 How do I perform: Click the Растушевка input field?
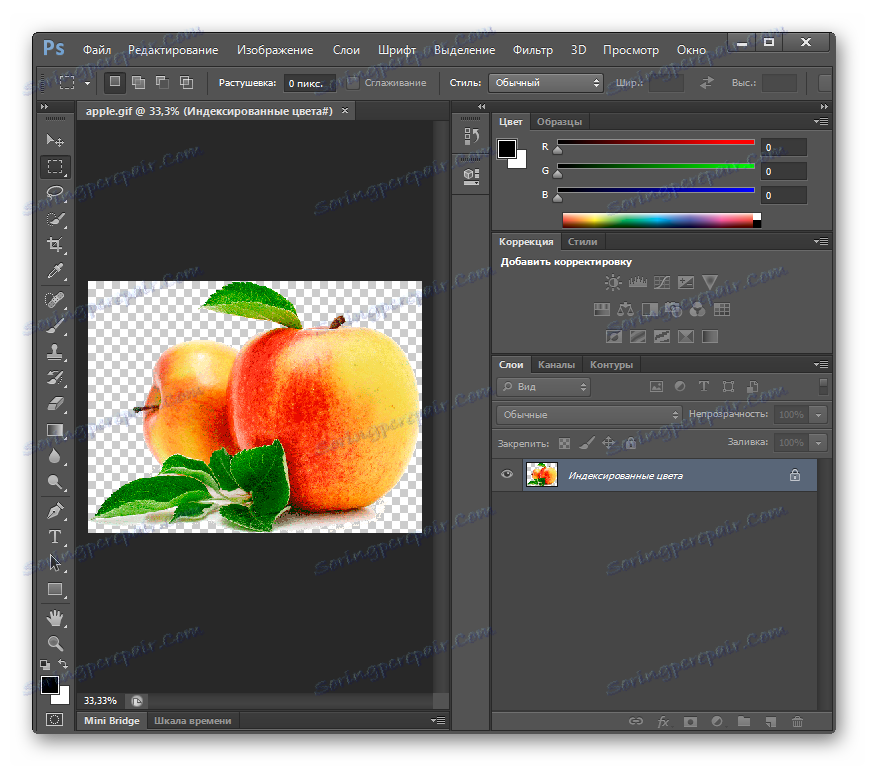(310, 83)
